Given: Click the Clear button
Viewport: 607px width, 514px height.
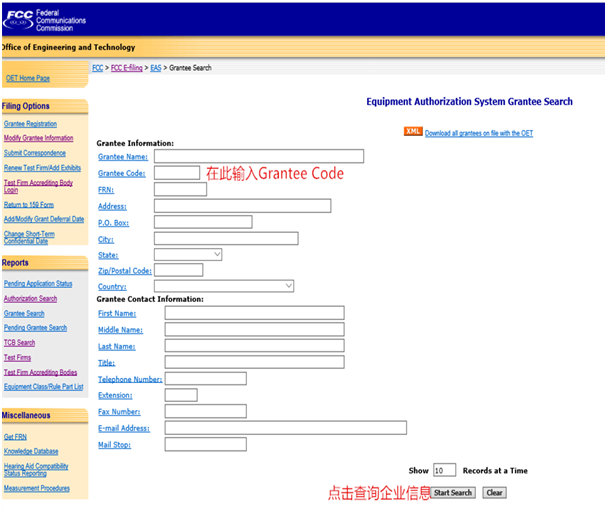Looking at the screenshot, I should pos(494,493).
